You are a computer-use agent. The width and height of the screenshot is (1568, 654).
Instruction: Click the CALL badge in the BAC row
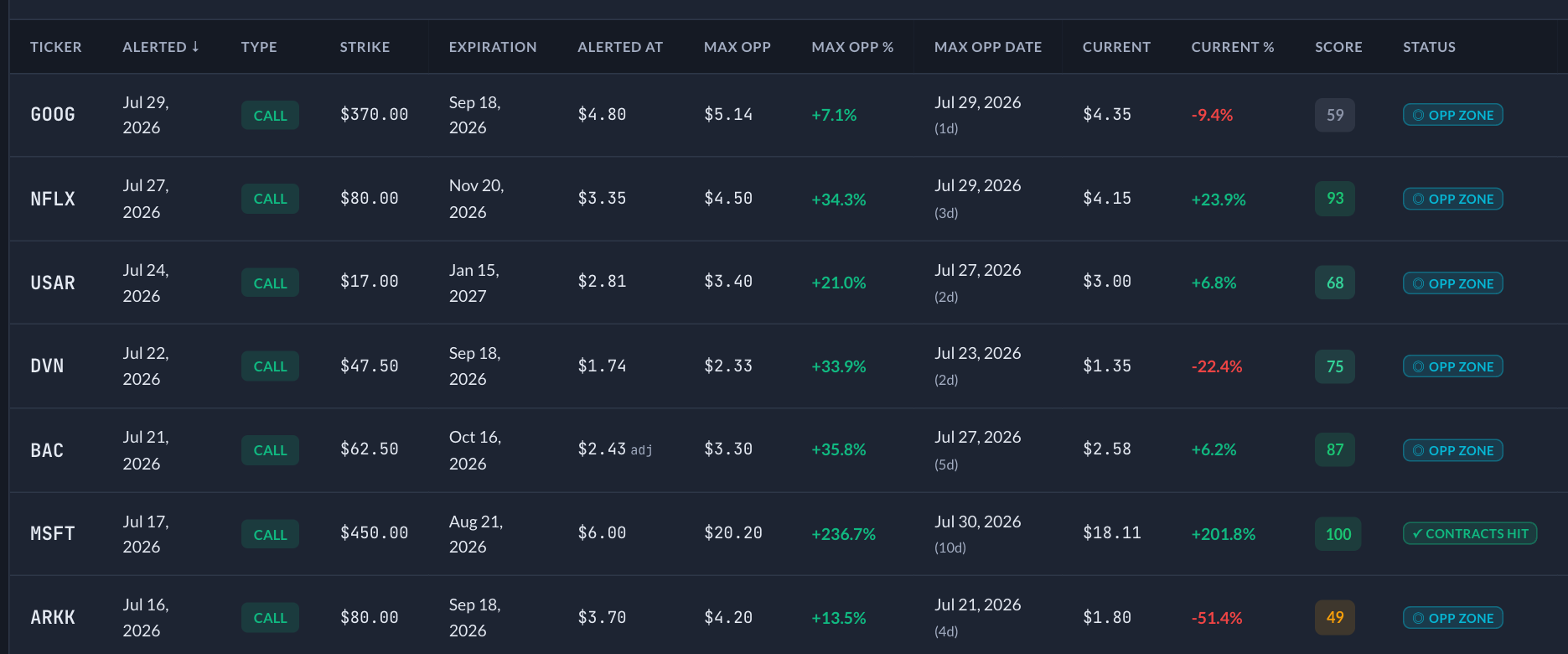click(x=270, y=450)
